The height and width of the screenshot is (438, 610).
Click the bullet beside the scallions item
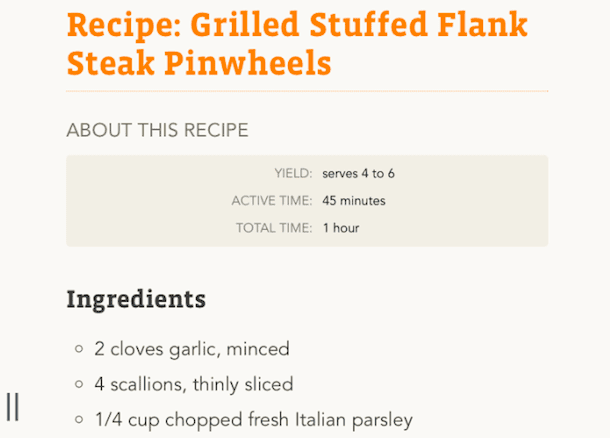(x=78, y=384)
